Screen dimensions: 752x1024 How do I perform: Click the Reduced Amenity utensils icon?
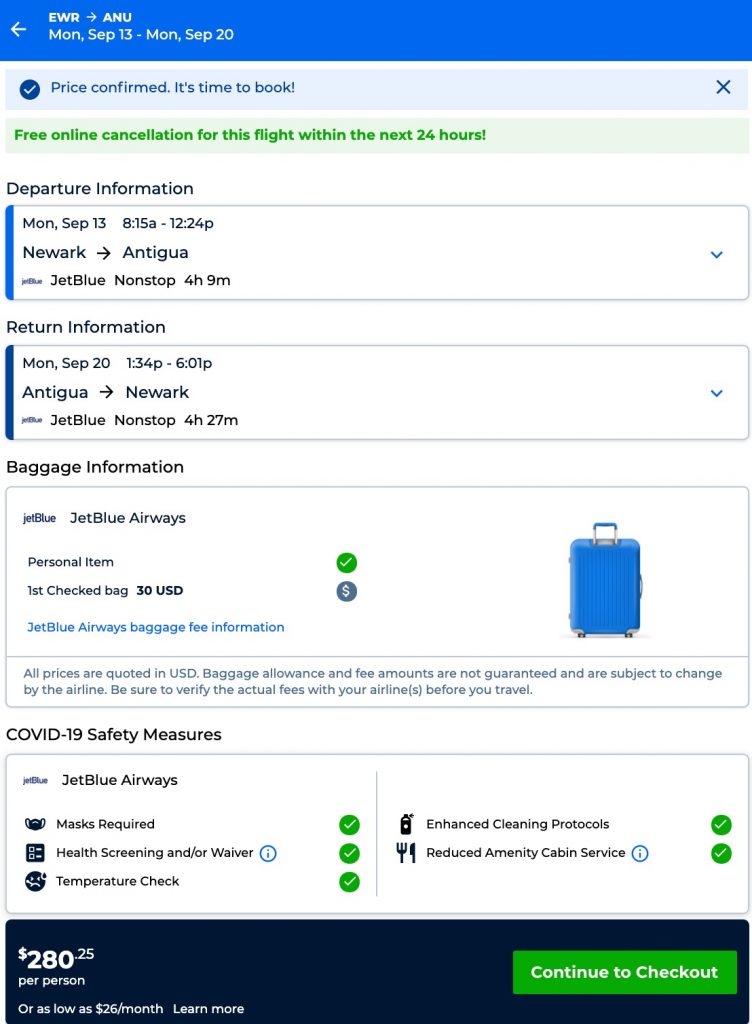coord(406,853)
